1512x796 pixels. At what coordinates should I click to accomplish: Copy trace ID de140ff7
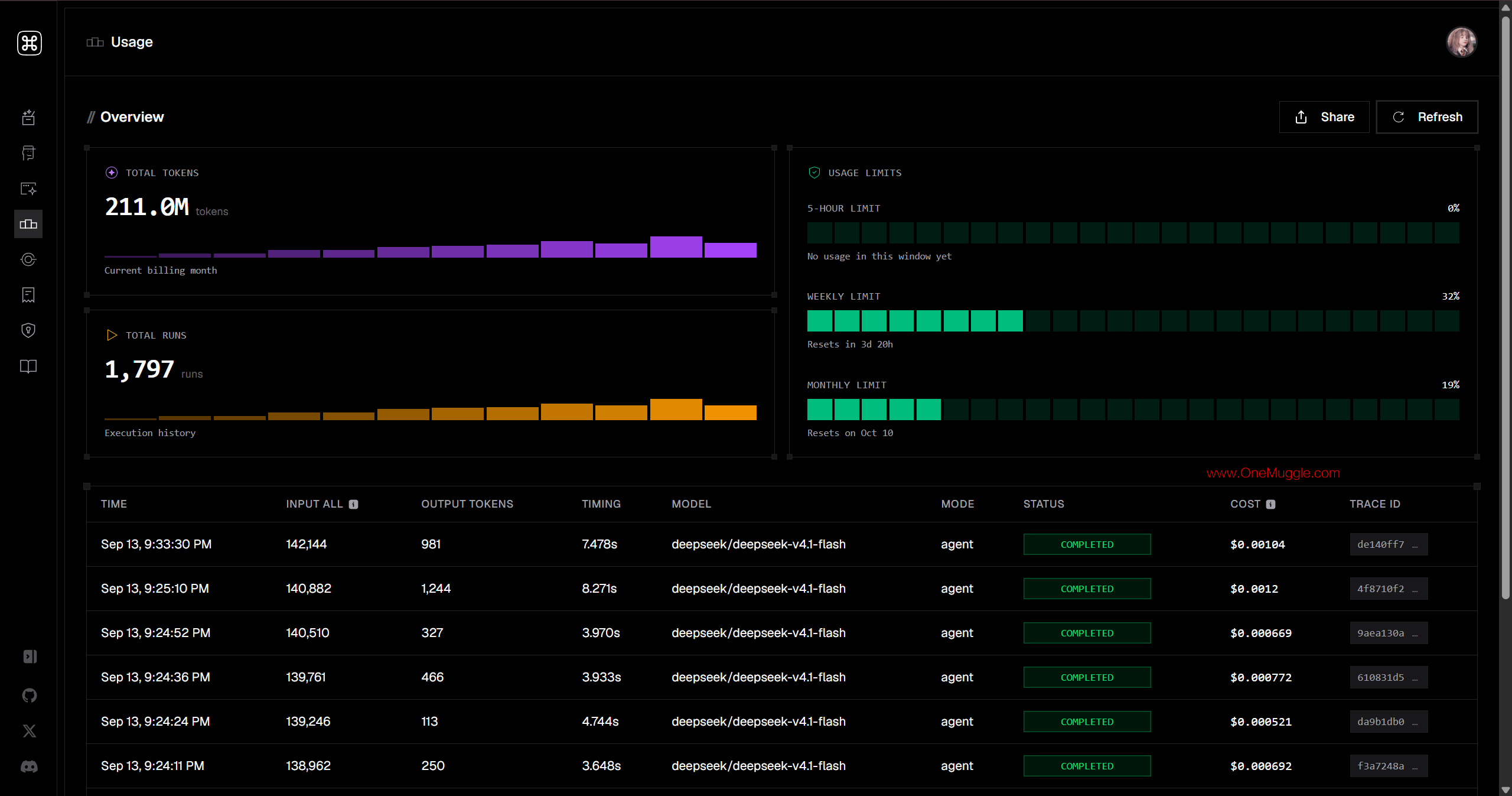pyautogui.click(x=1389, y=544)
